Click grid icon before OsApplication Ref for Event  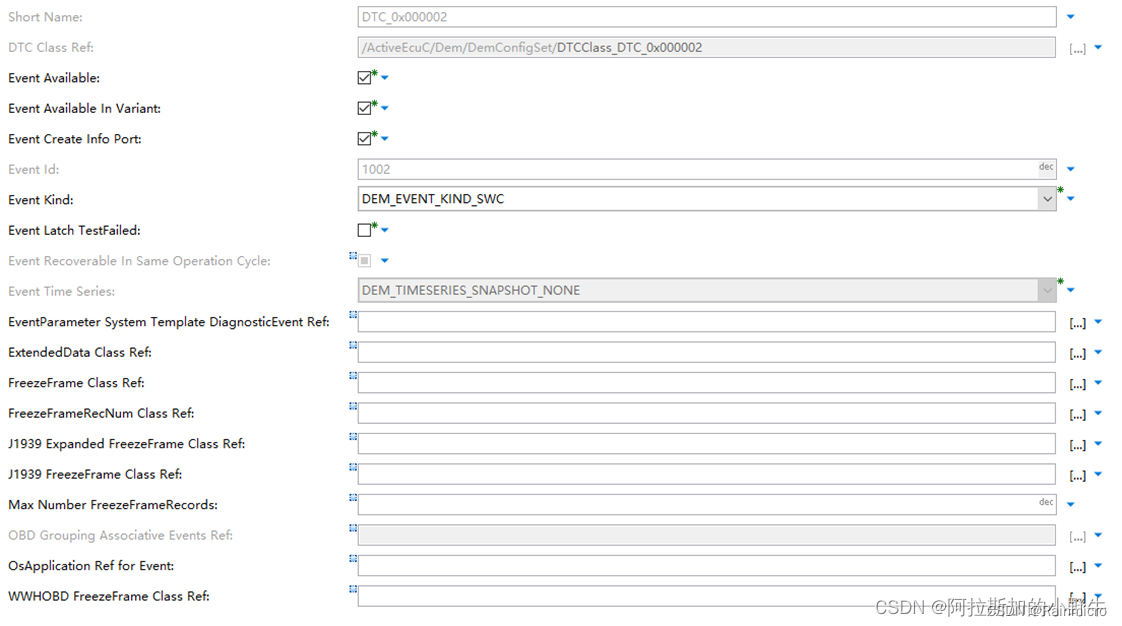pyautogui.click(x=351, y=560)
